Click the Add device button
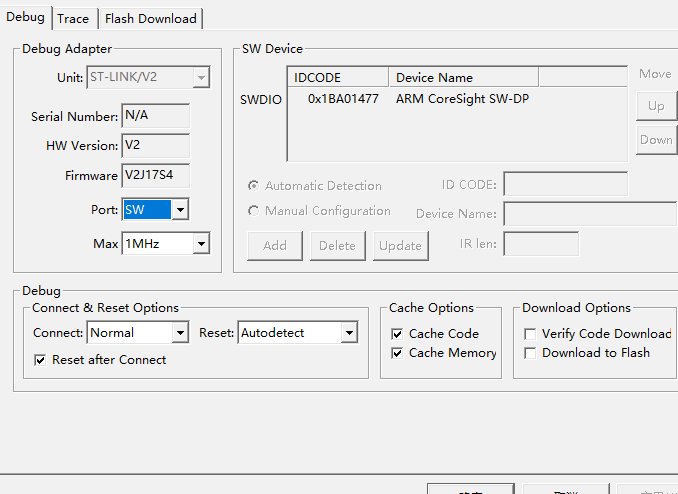 (275, 246)
